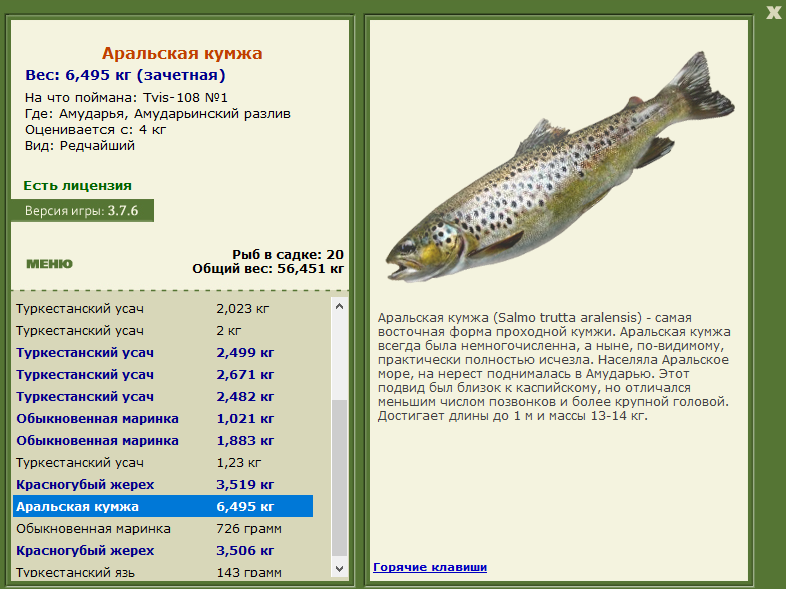Select Красногубый жерех 3,506 кг row
This screenshot has width=786, height=589.
click(163, 550)
